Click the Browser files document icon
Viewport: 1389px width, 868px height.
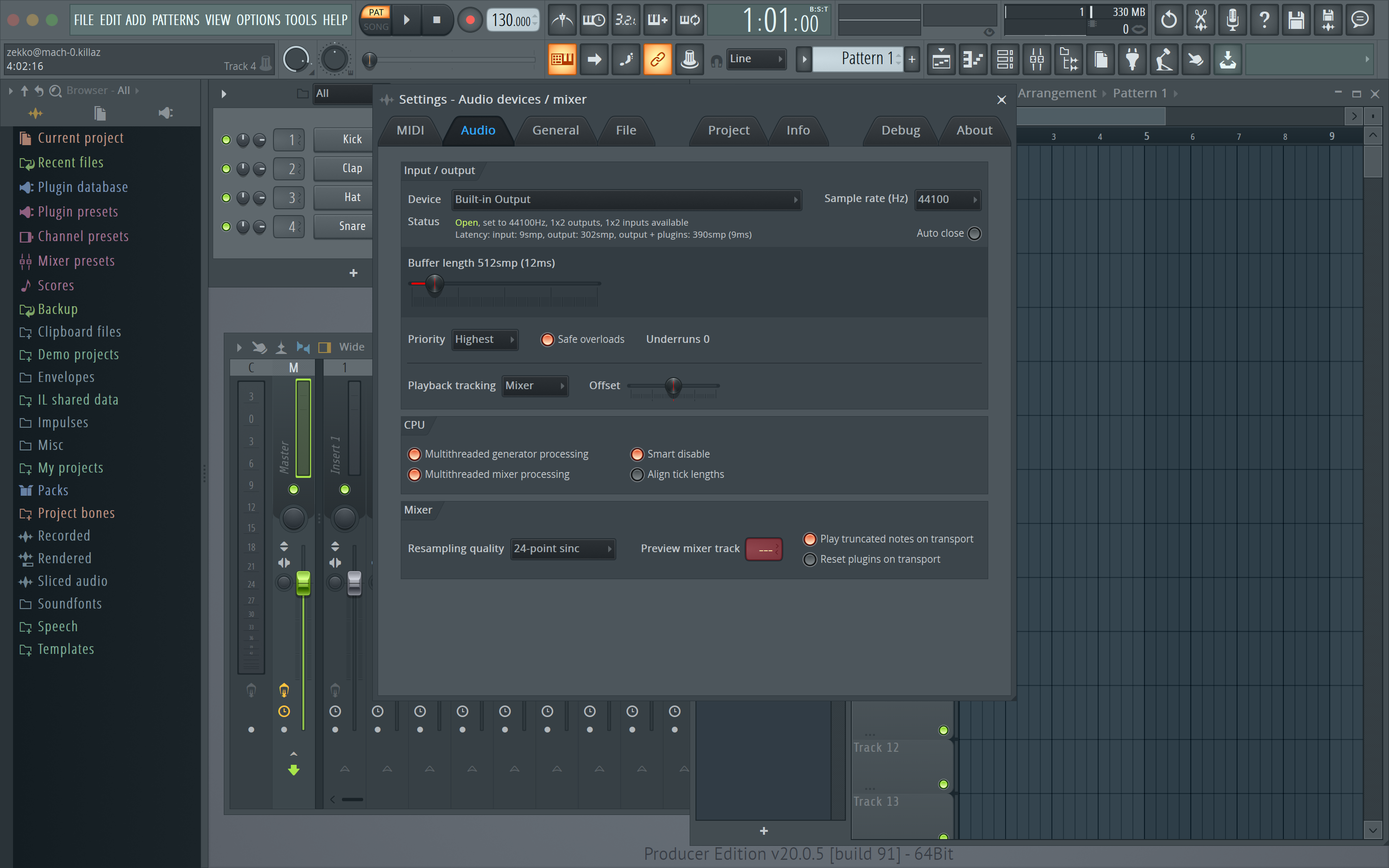pos(100,113)
